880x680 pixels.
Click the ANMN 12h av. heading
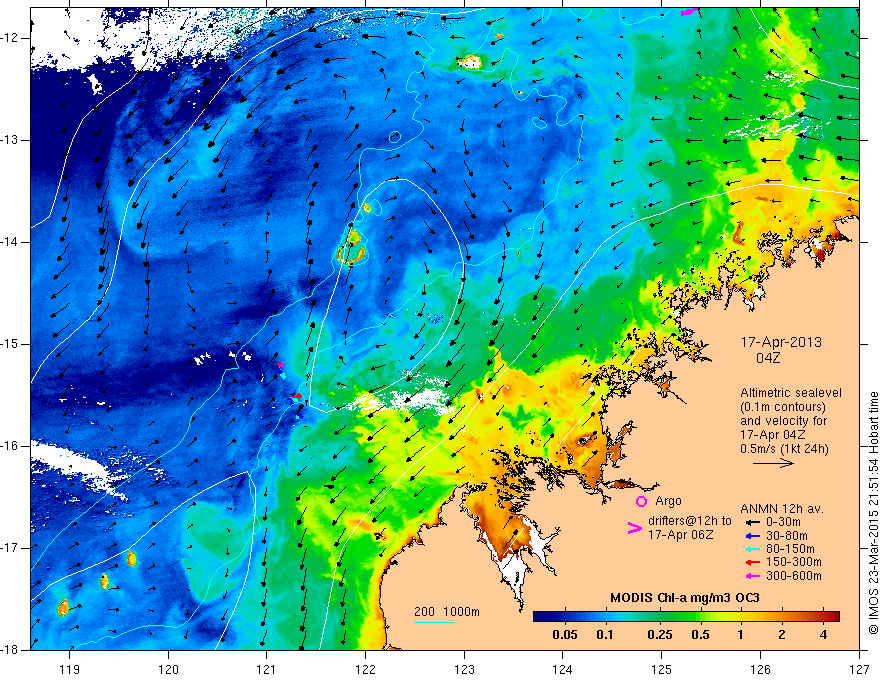782,509
